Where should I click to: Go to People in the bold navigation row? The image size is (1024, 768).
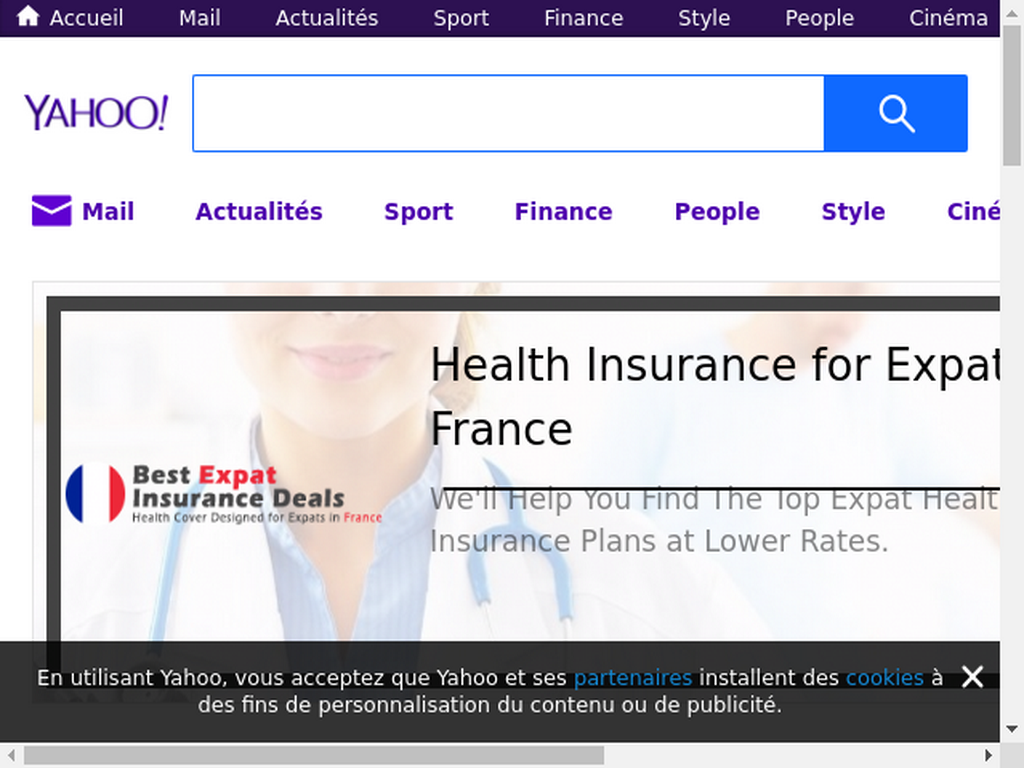coord(717,211)
